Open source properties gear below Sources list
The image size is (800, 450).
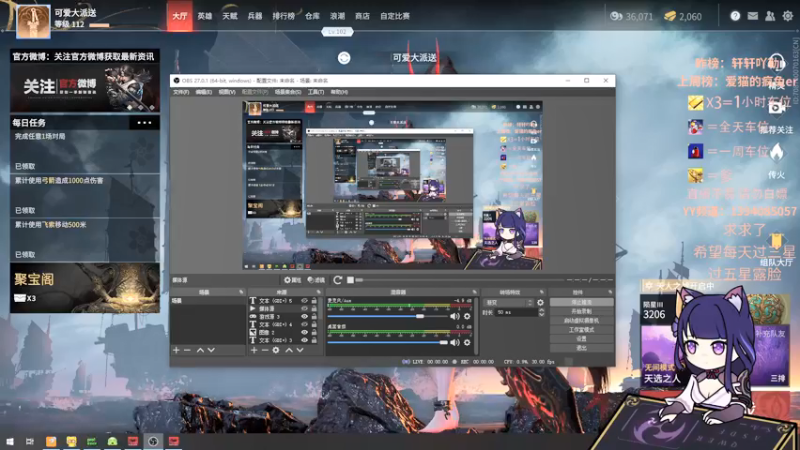tap(276, 351)
